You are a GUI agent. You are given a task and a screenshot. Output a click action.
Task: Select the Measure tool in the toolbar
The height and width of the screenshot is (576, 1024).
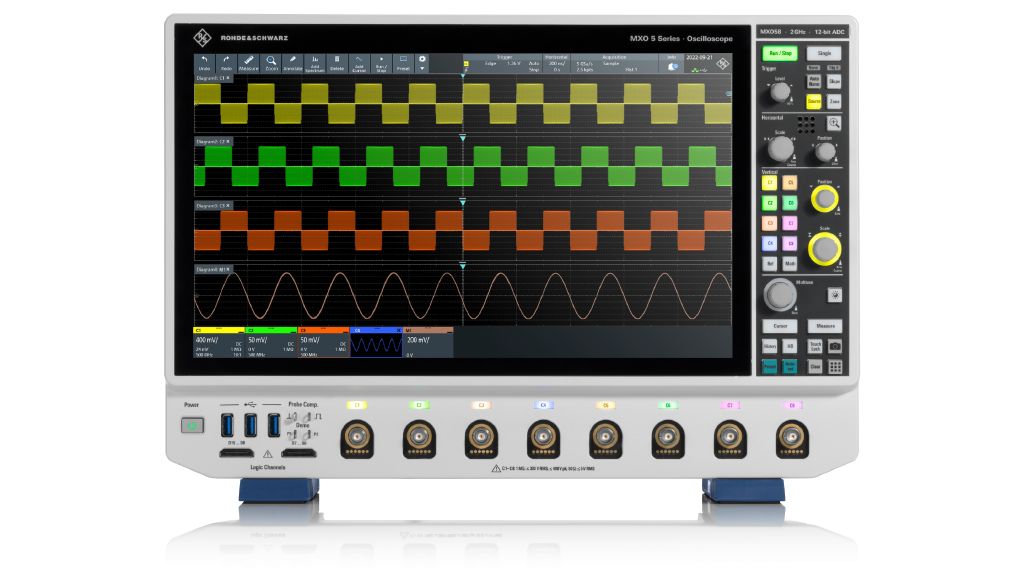pos(249,62)
